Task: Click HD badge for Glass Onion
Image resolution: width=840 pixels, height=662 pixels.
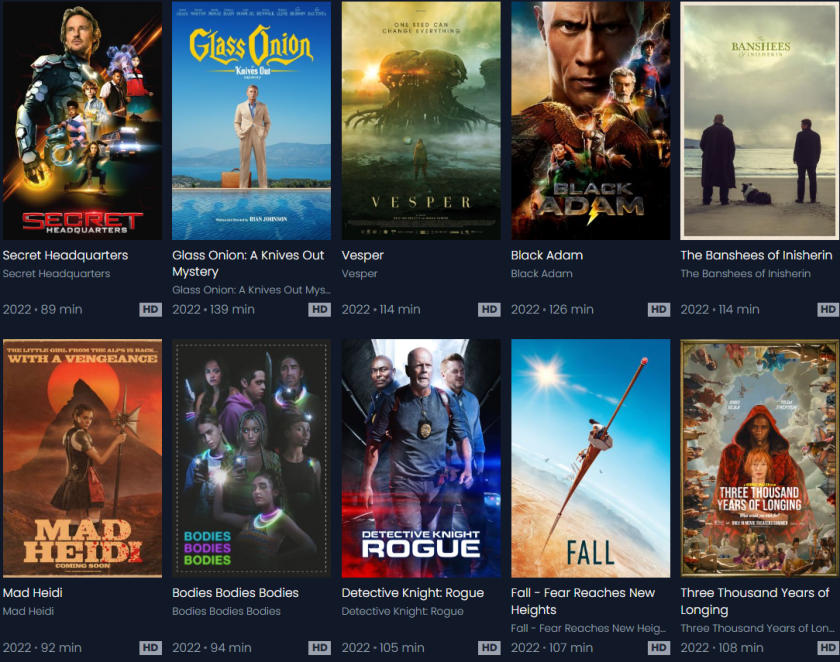Action: [320, 310]
